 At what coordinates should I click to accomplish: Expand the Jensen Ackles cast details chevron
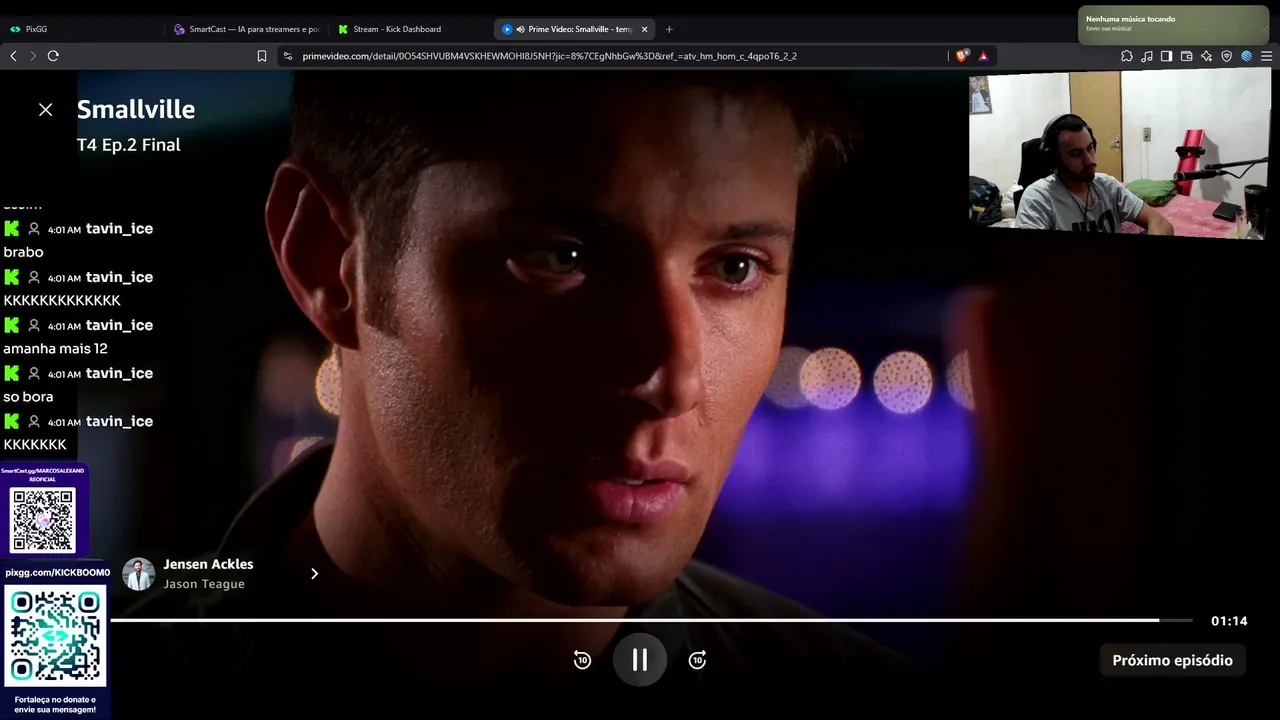314,574
